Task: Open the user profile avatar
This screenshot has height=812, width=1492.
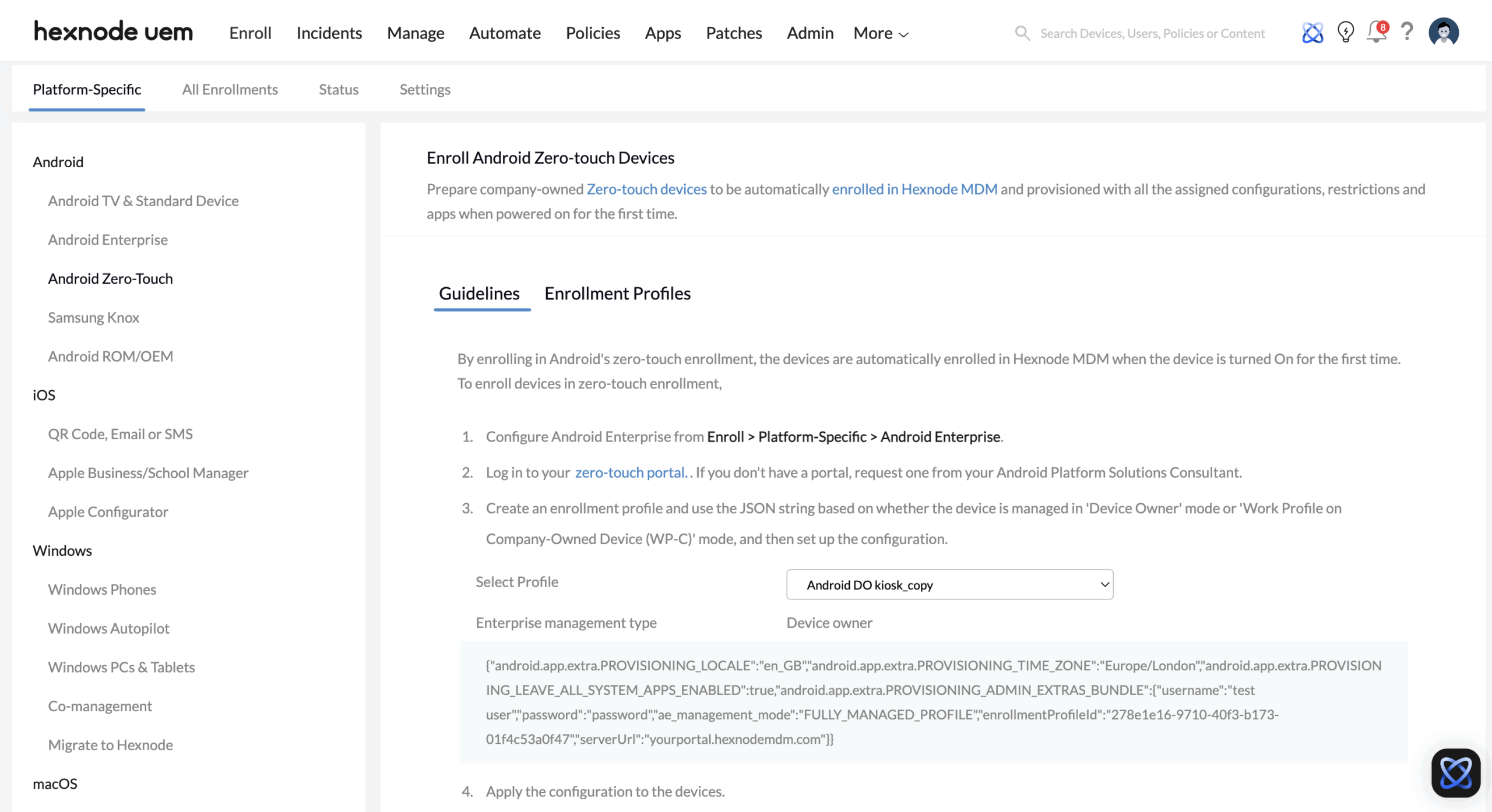Action: (1443, 31)
